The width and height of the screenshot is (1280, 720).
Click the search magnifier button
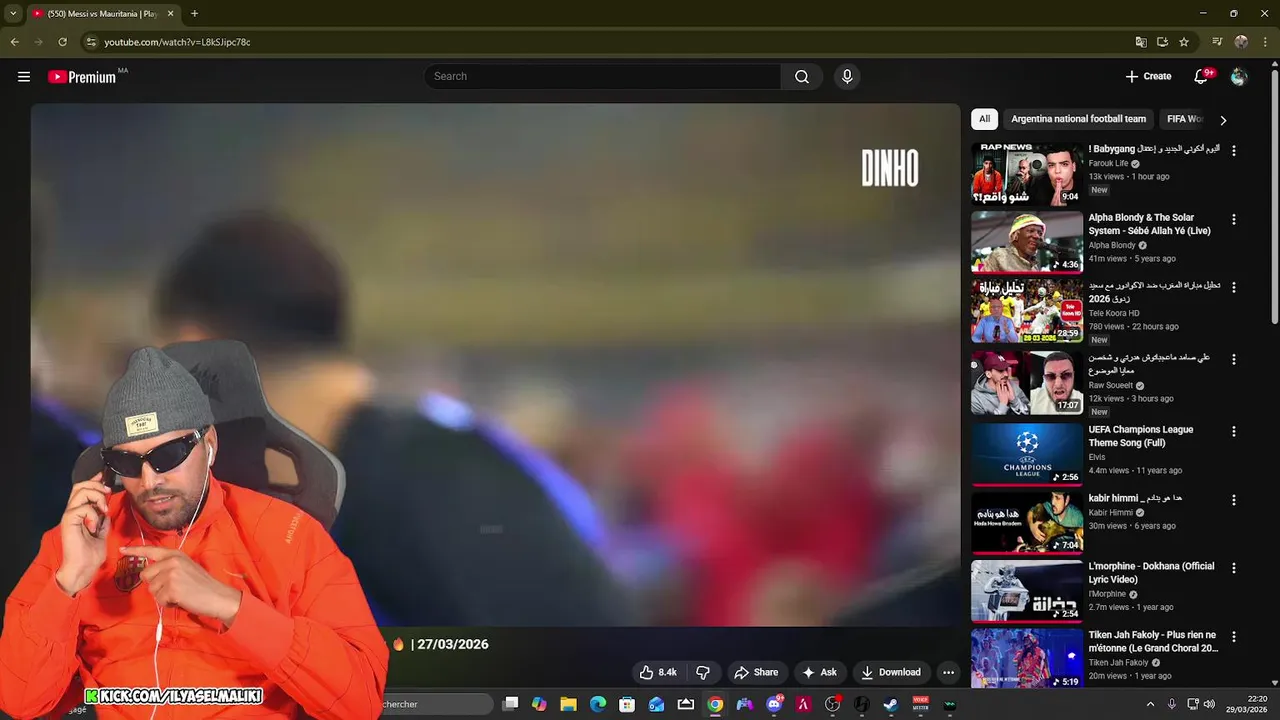click(802, 77)
